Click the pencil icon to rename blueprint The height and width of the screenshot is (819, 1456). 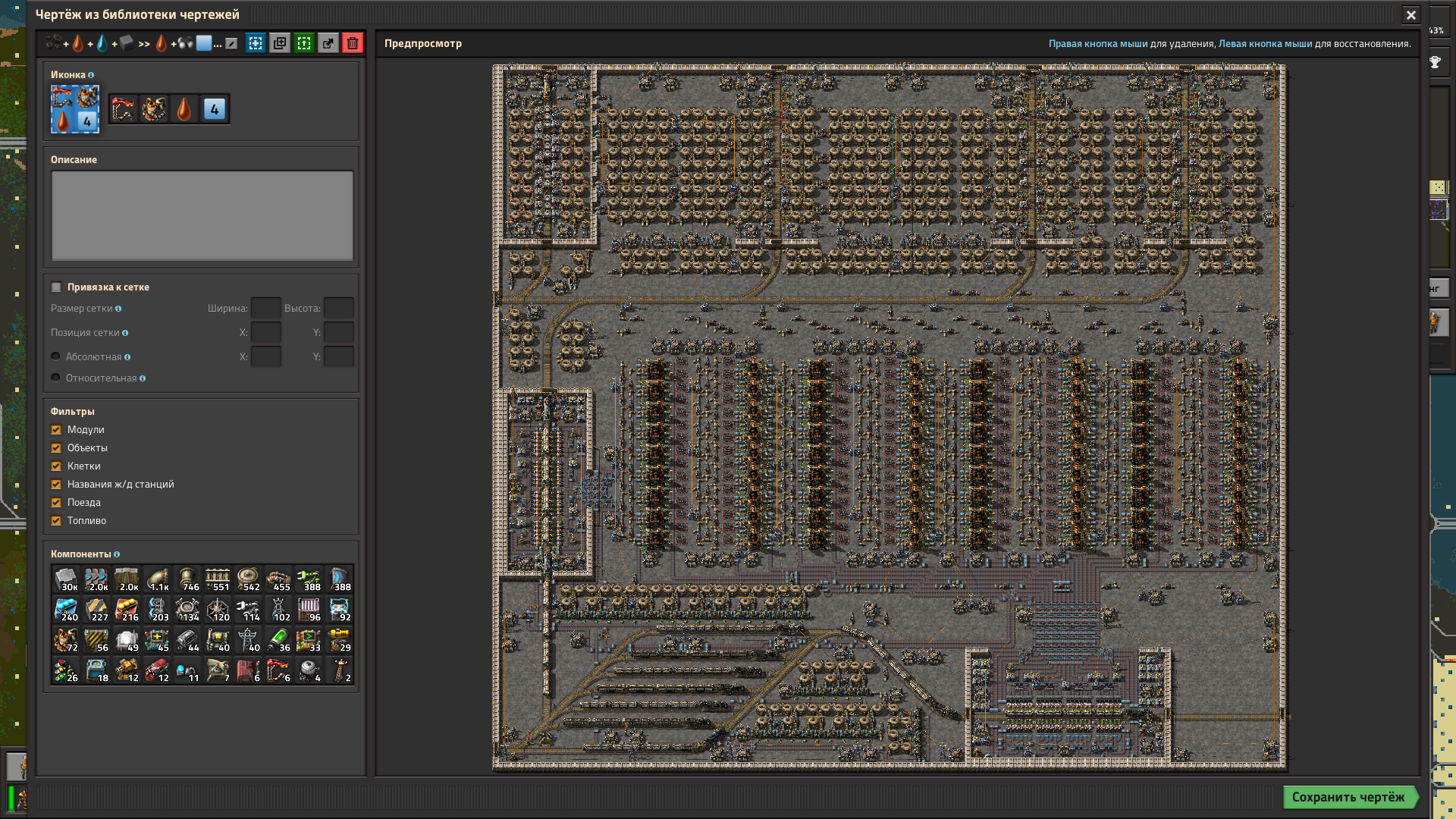click(231, 44)
